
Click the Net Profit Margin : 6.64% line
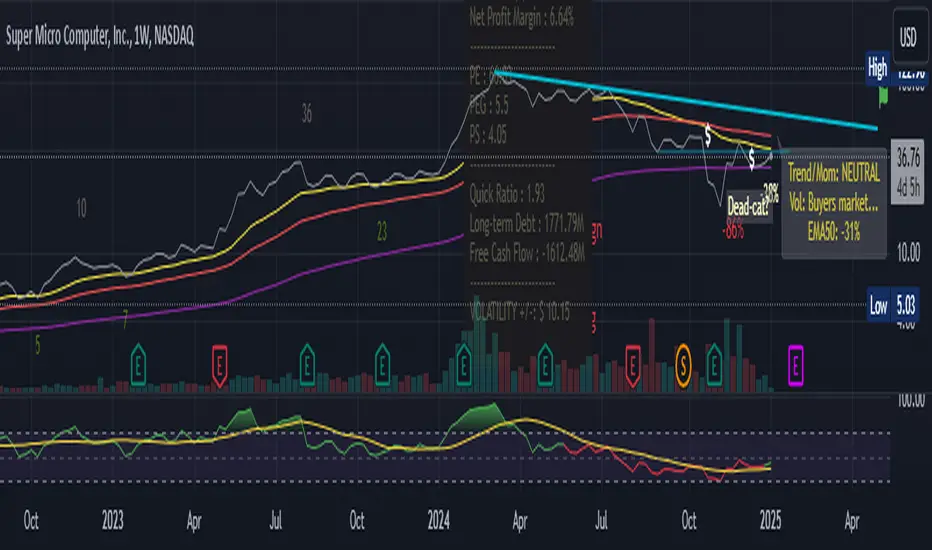521,17
